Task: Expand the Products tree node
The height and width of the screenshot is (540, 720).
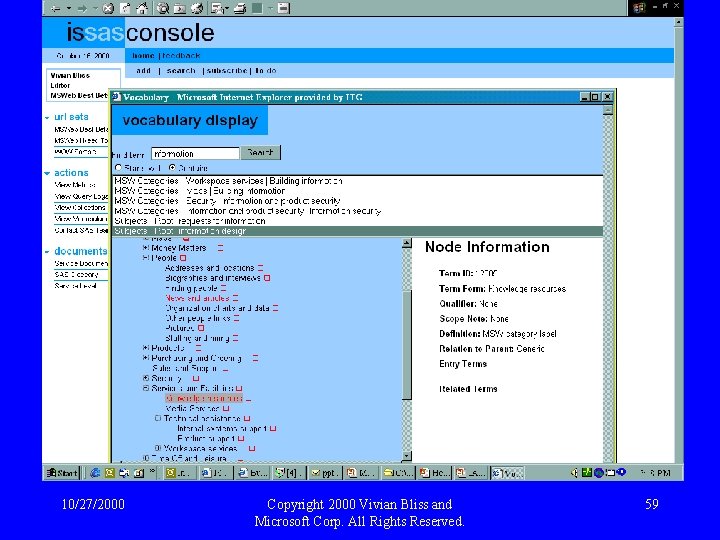Action: (146, 348)
